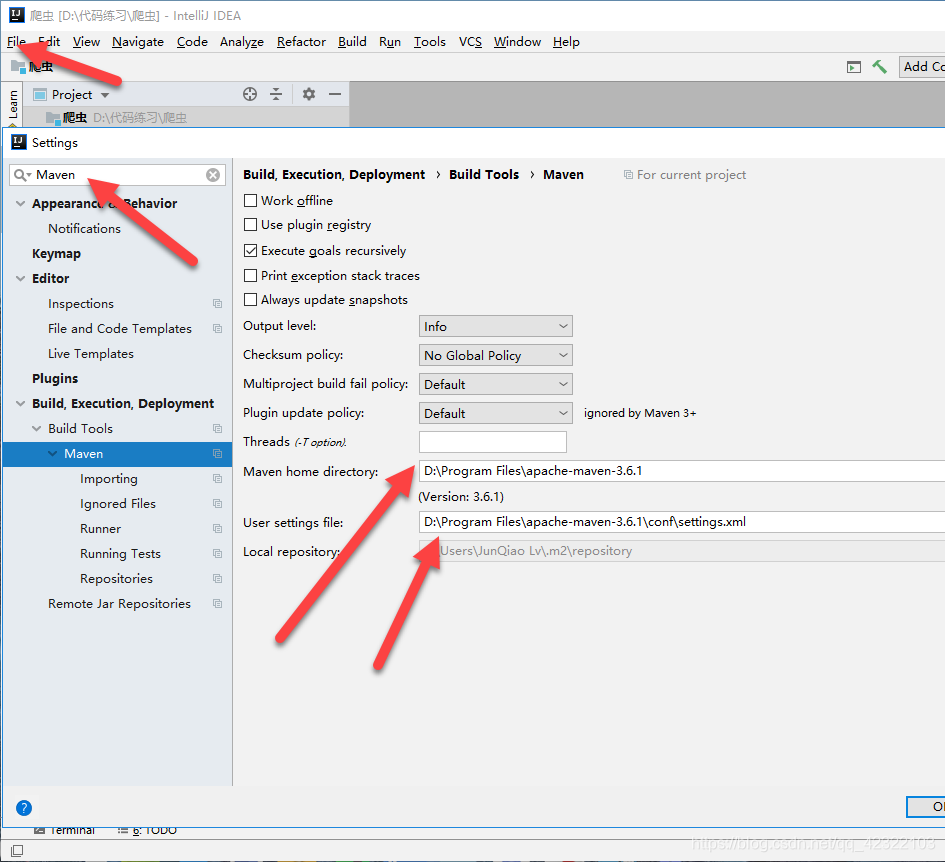Click the project-level icon beside Importing

click(218, 479)
